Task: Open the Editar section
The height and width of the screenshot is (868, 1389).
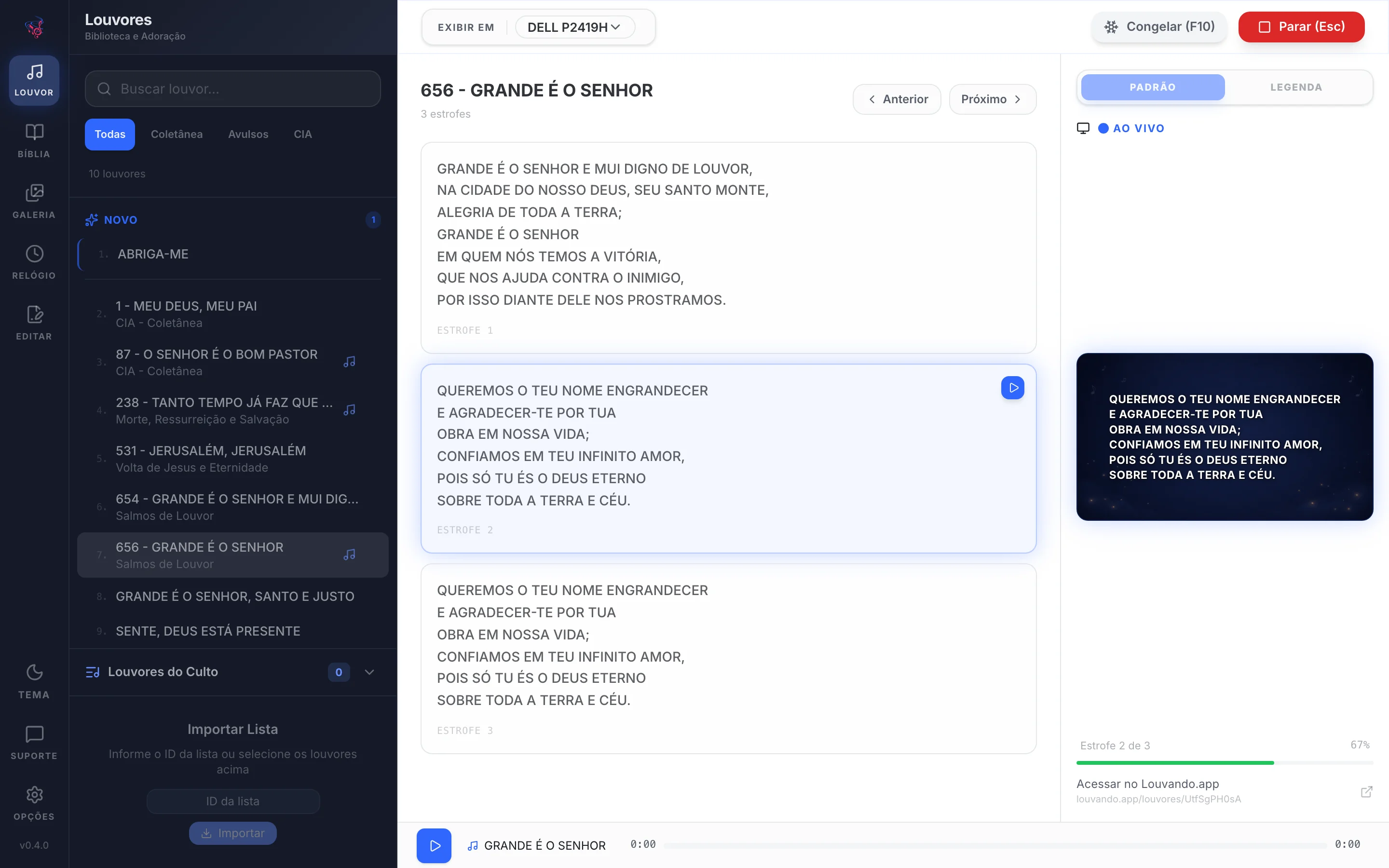Action: click(x=34, y=324)
